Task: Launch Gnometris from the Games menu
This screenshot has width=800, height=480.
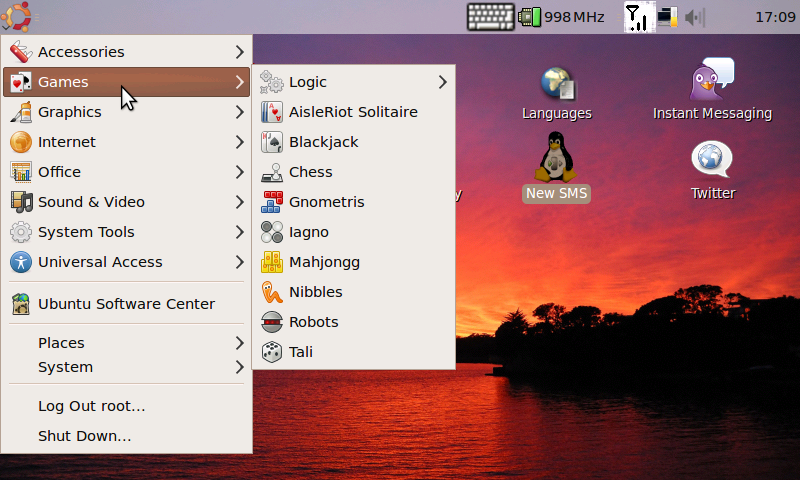Action: click(x=326, y=202)
